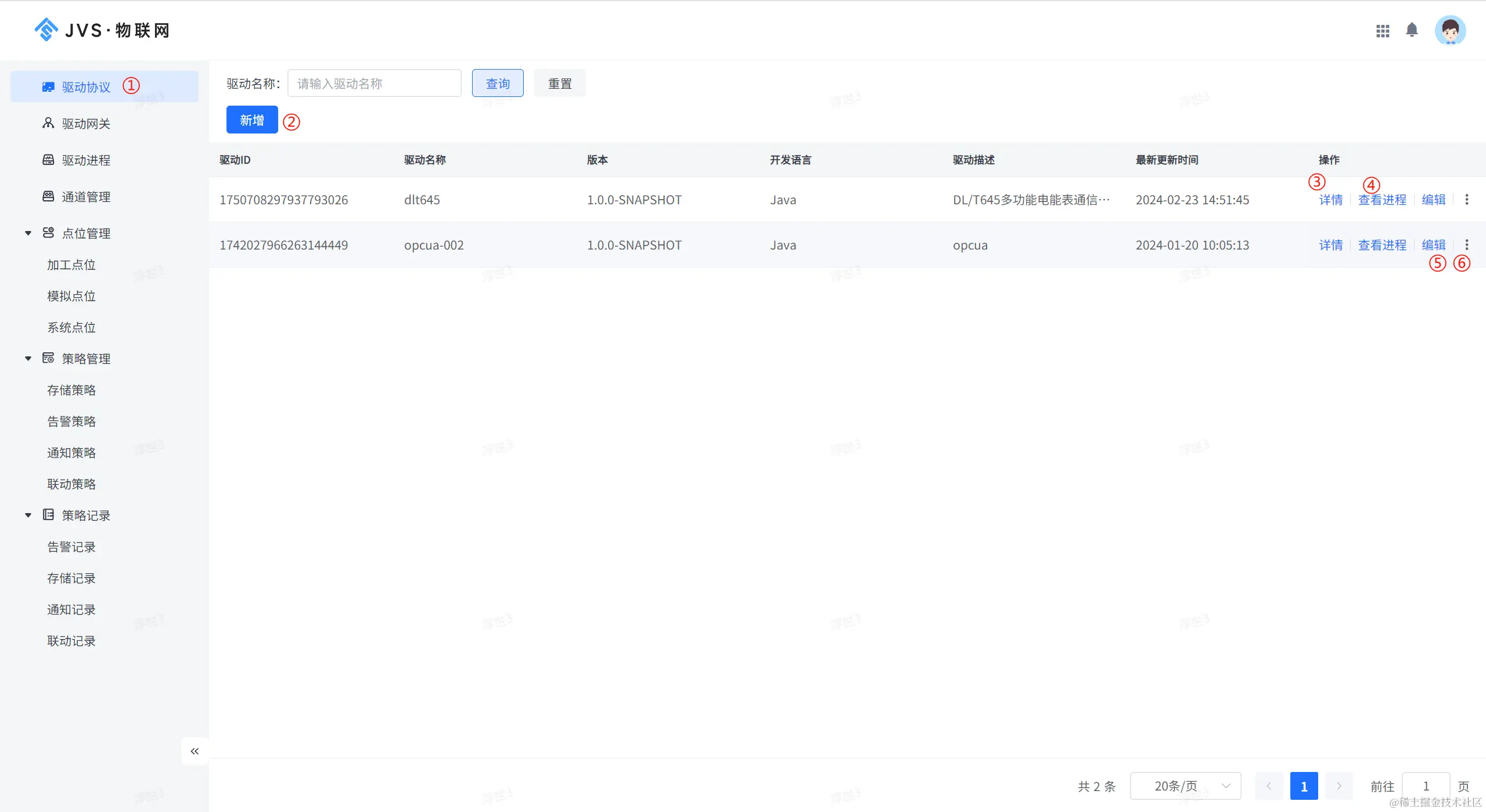The image size is (1486, 812).
Task: Open more actions menu for opcua-002 row
Action: pyautogui.click(x=1466, y=245)
